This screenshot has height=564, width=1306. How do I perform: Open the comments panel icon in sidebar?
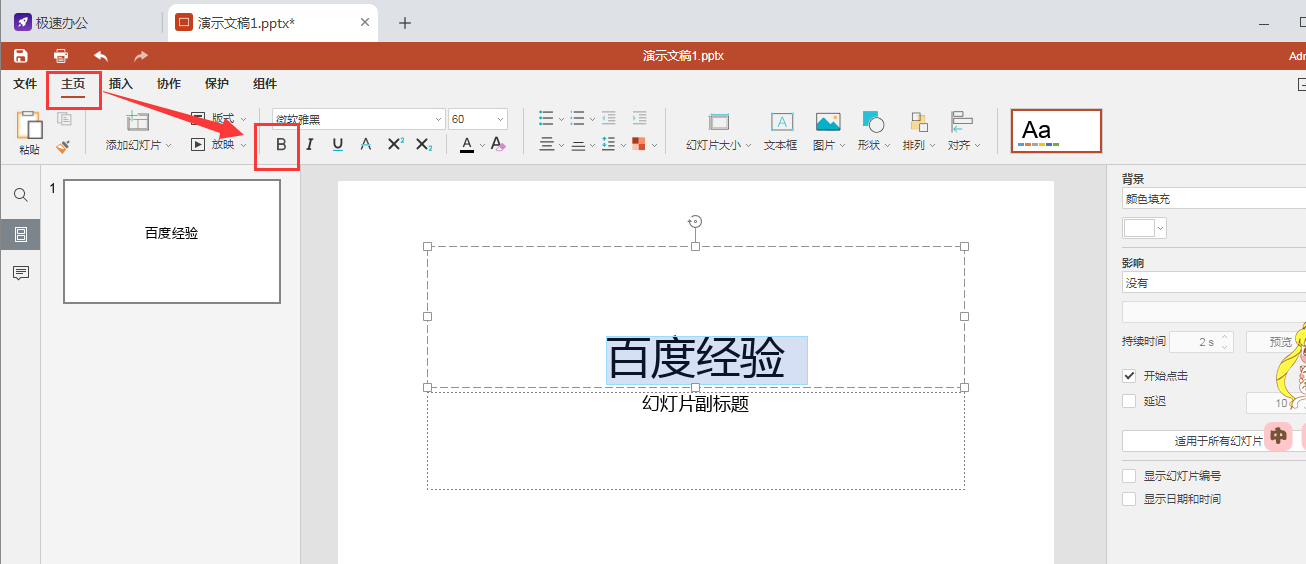(x=20, y=273)
